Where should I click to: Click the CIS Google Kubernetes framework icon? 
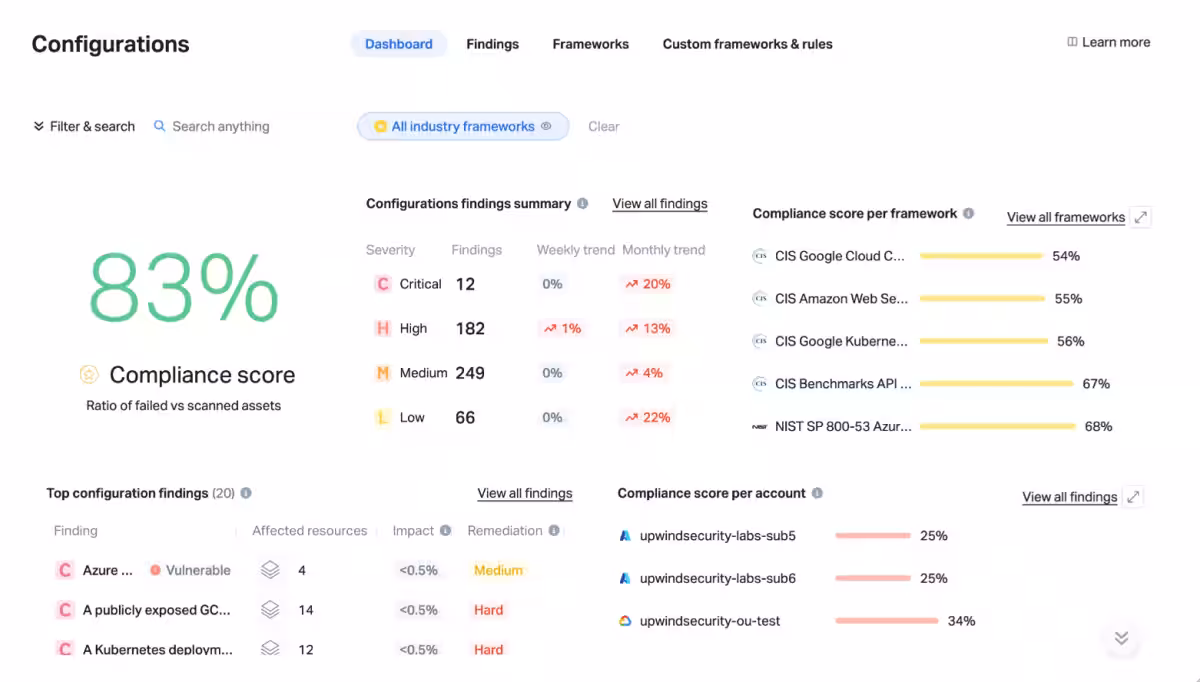pos(759,341)
